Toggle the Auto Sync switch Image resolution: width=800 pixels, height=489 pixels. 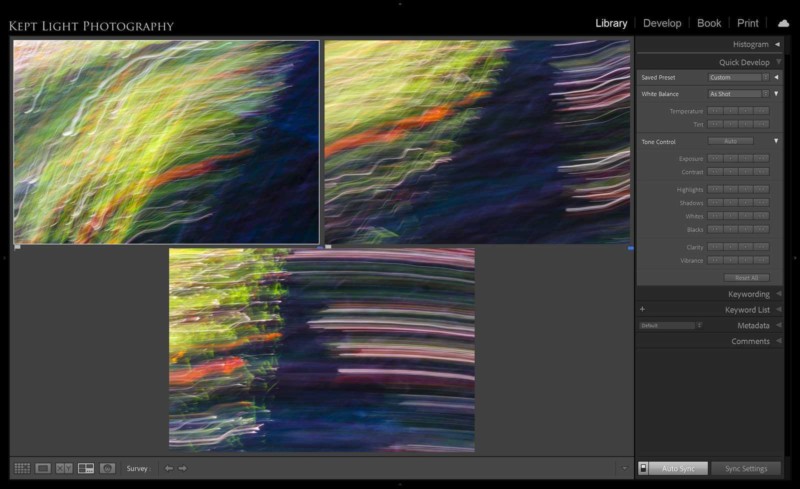tap(643, 468)
